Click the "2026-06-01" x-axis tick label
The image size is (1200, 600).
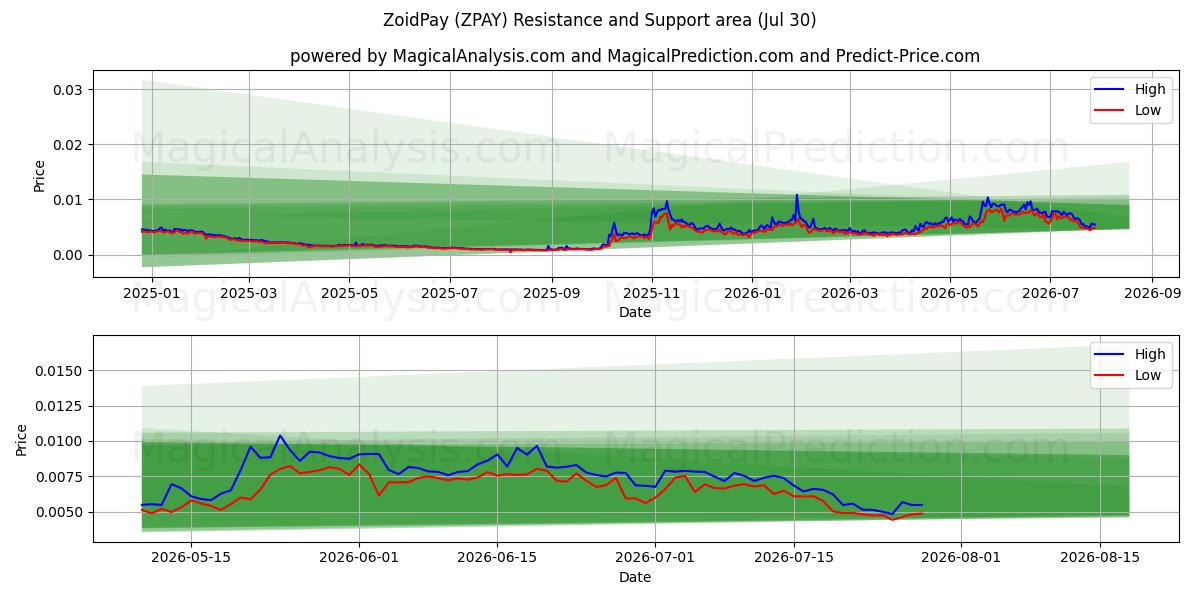pos(359,559)
